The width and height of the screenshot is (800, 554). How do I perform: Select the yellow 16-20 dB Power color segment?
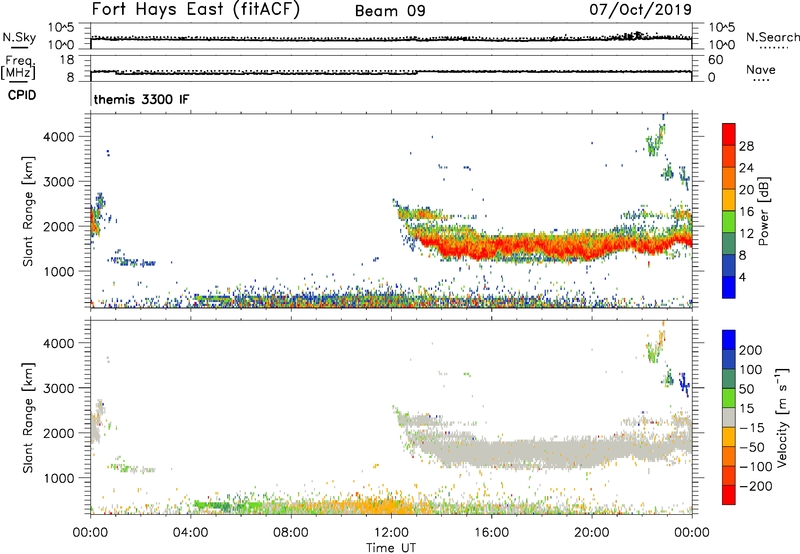(729, 200)
